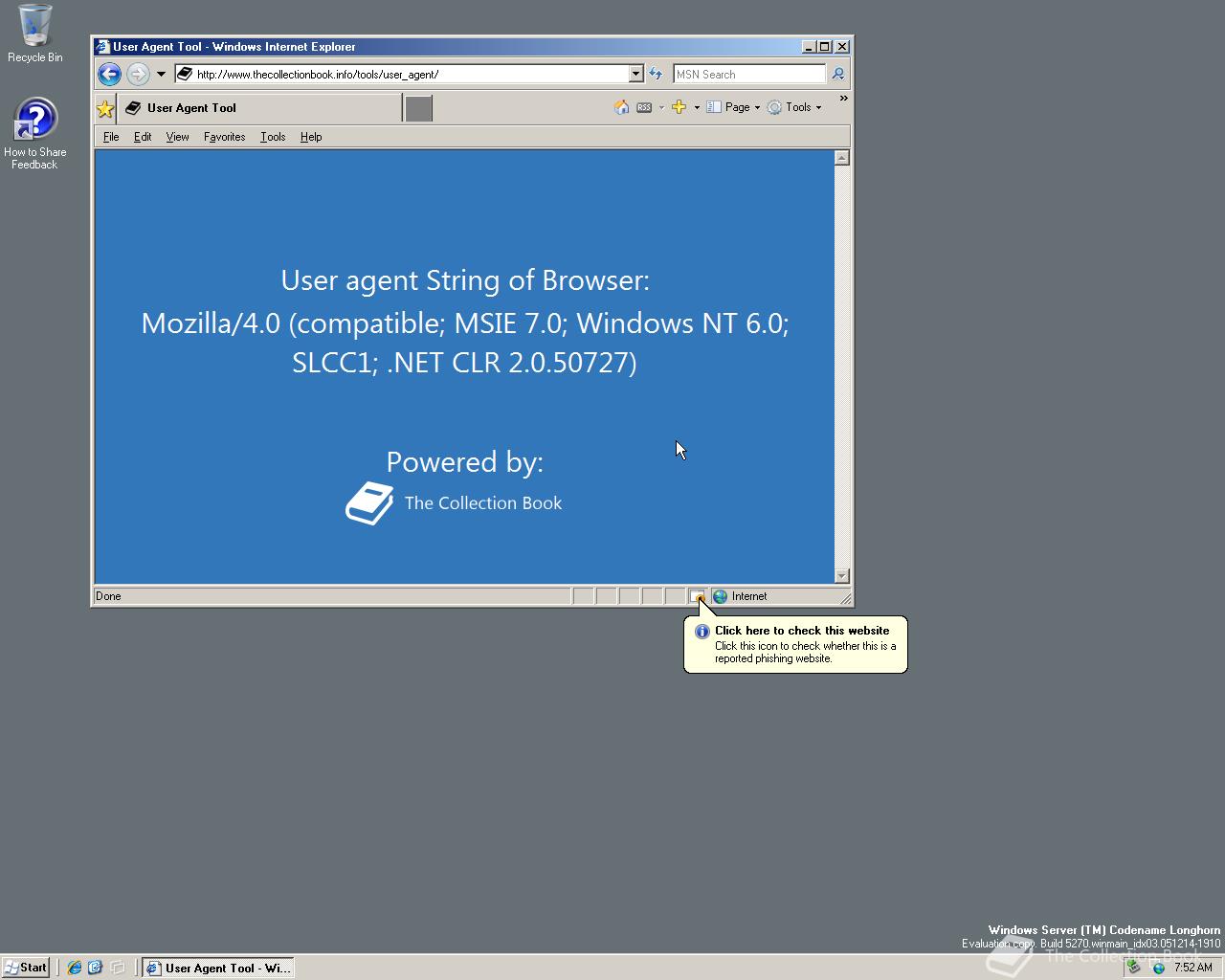Click the Show Desktop quick launch icon

117,968
